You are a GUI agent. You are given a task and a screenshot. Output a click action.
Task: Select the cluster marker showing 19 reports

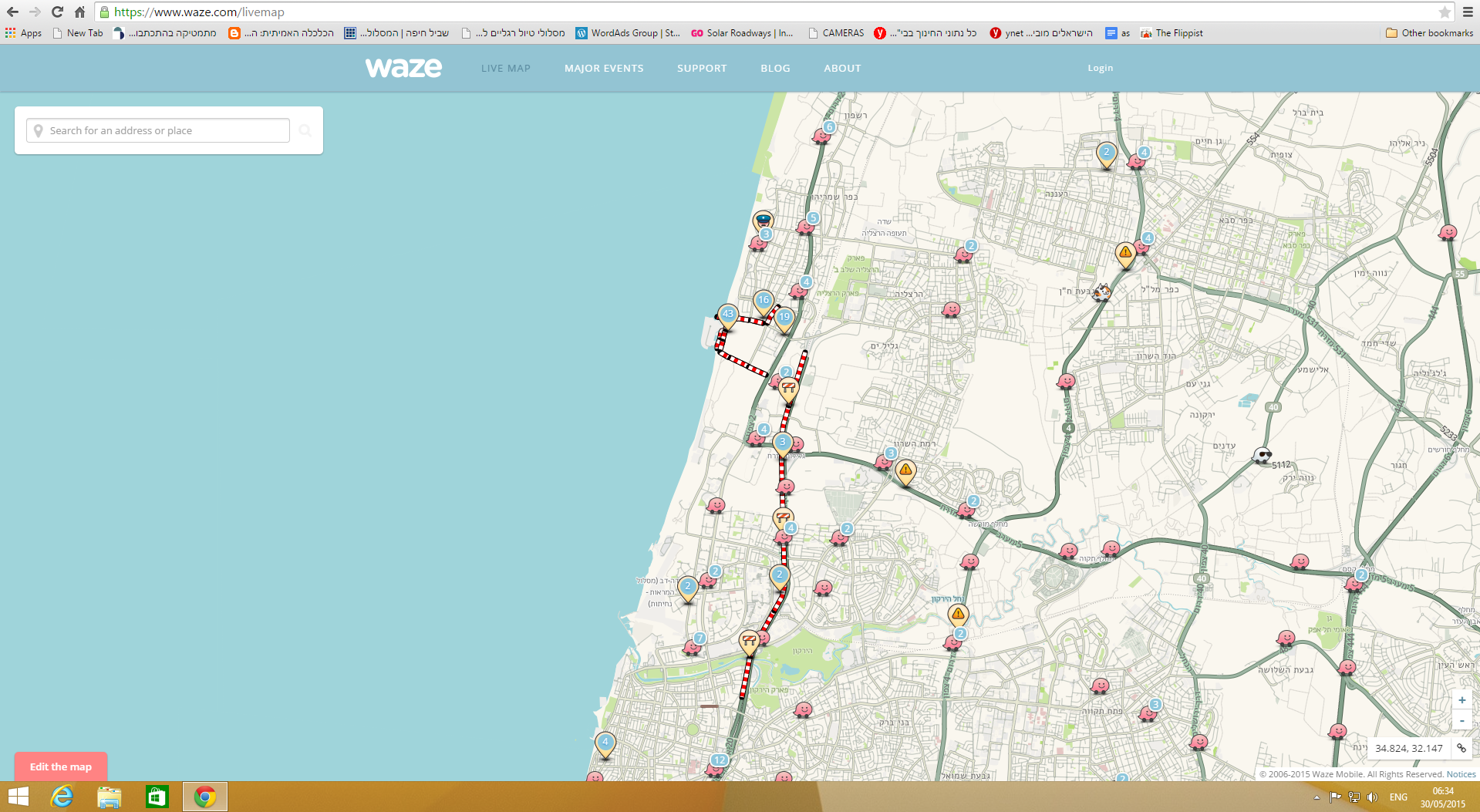pyautogui.click(x=784, y=317)
